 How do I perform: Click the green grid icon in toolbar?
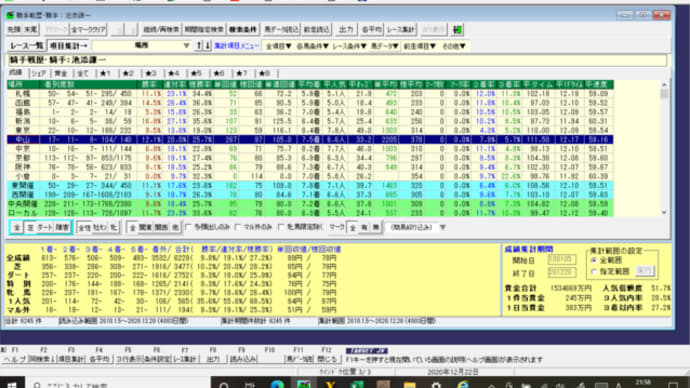click(x=458, y=29)
